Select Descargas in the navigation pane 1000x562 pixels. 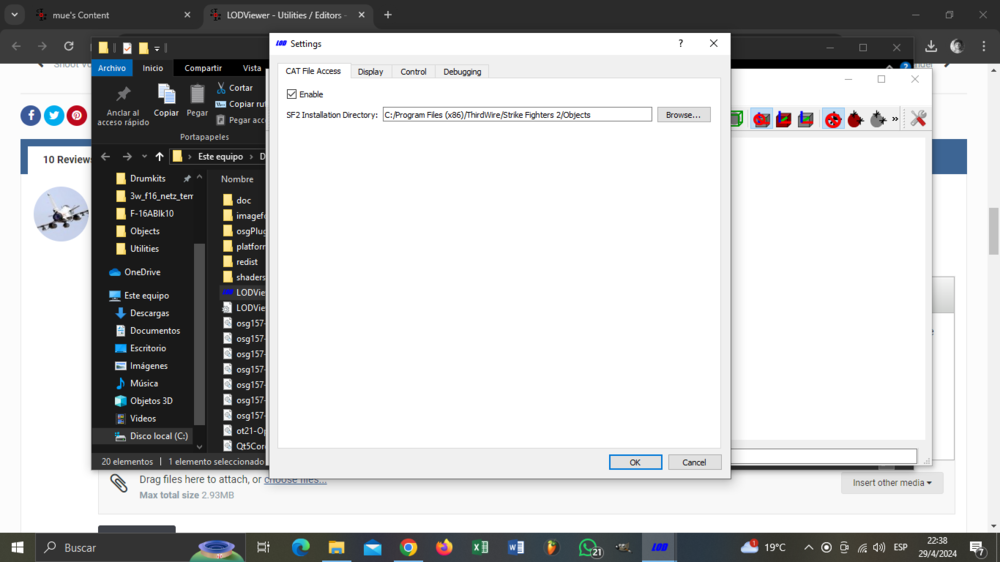[x=149, y=313]
